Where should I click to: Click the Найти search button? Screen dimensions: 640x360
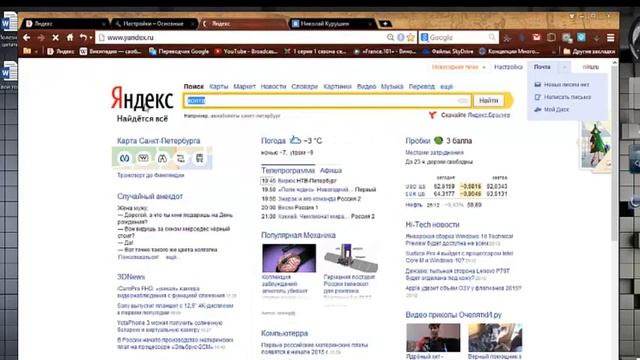(x=489, y=100)
